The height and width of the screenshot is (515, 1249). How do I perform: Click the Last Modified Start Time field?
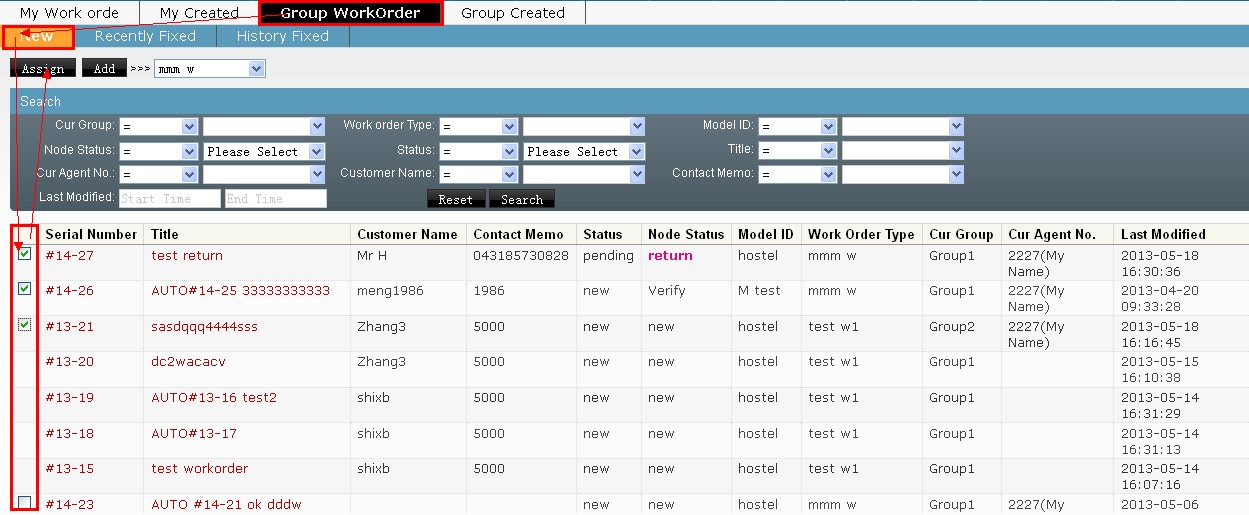click(x=169, y=199)
